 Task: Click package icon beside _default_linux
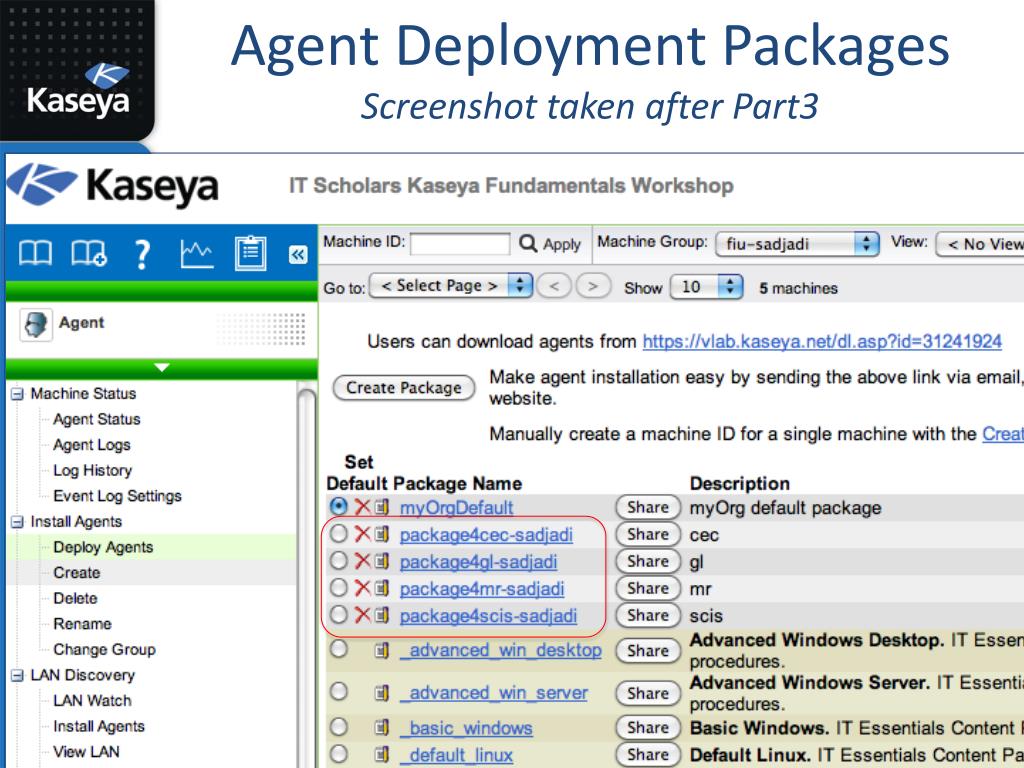click(x=382, y=754)
